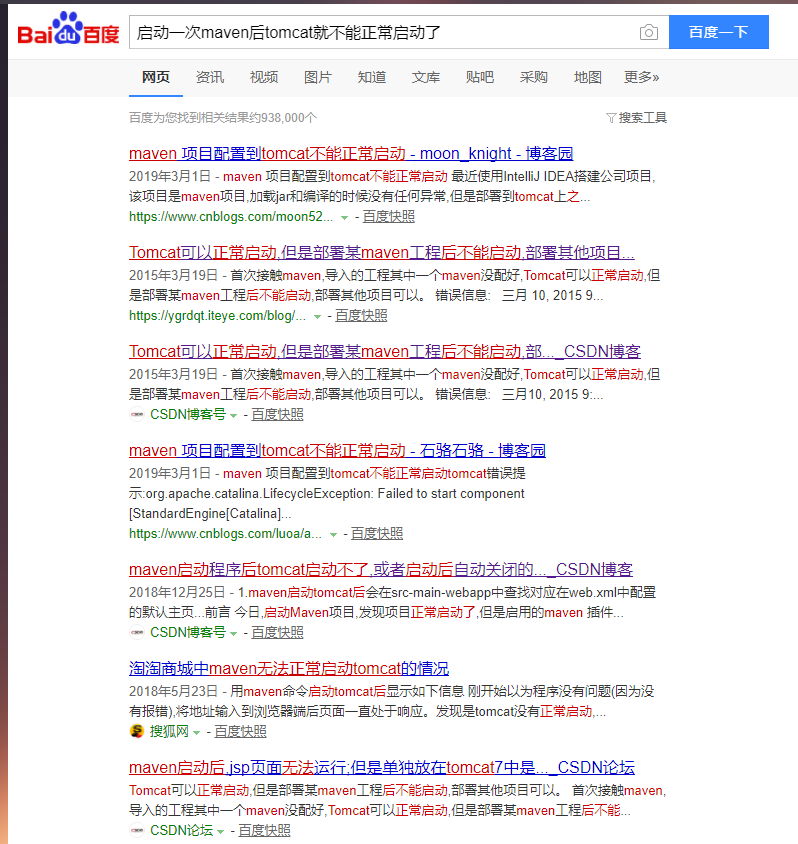Viewport: 798px width, 844px height.
Task: Open 百度快照 for 2018年12月25日 CSDN result
Action: [x=277, y=633]
